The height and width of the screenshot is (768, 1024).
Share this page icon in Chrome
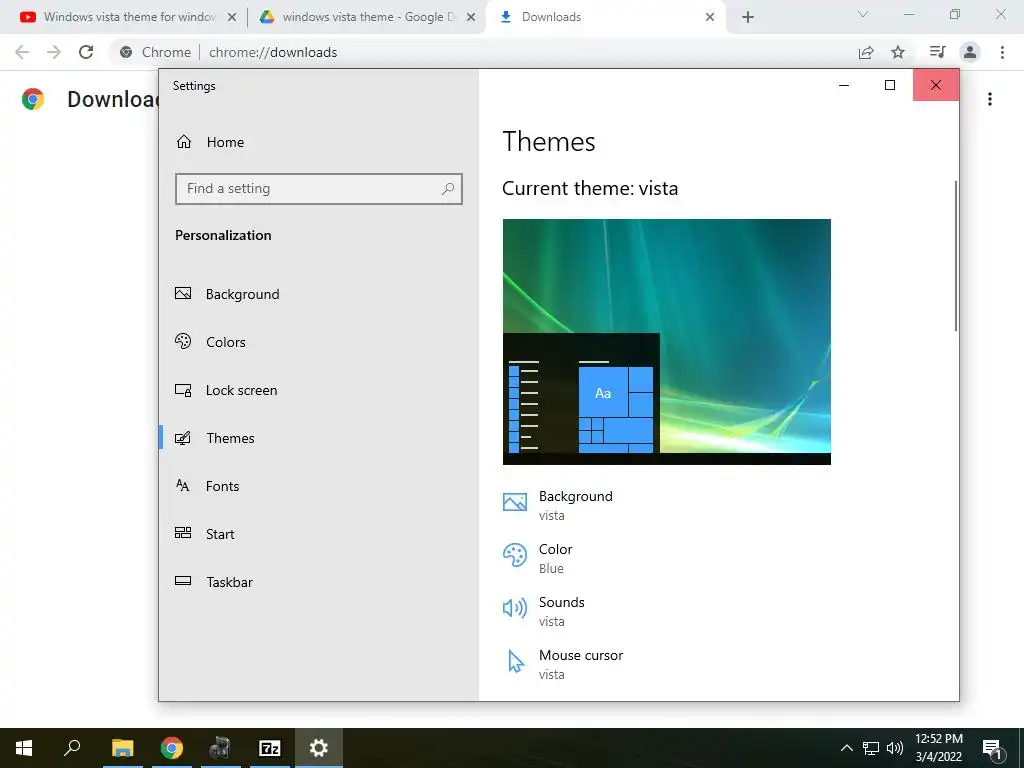pos(866,52)
